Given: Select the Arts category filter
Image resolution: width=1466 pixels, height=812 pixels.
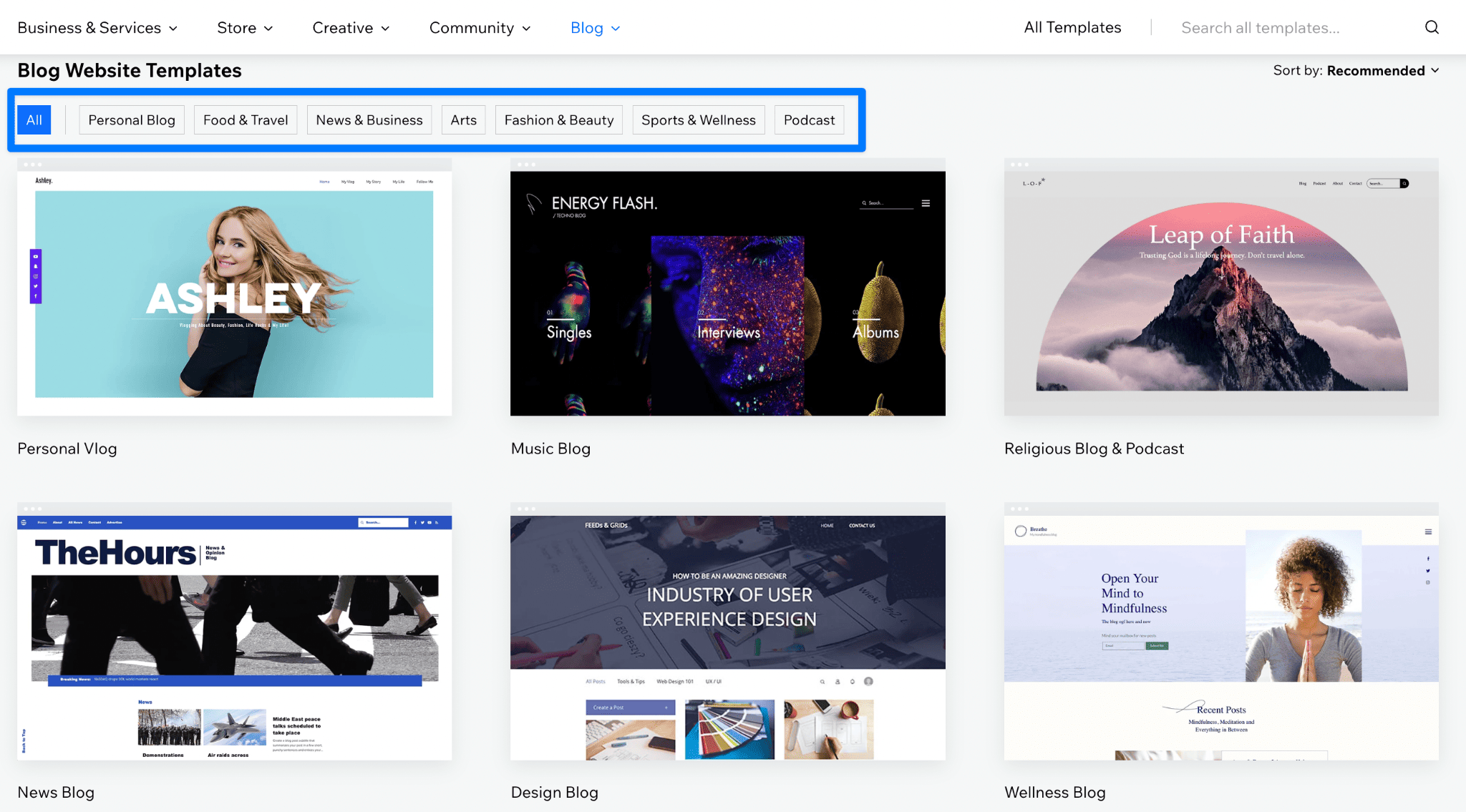Looking at the screenshot, I should click(462, 119).
